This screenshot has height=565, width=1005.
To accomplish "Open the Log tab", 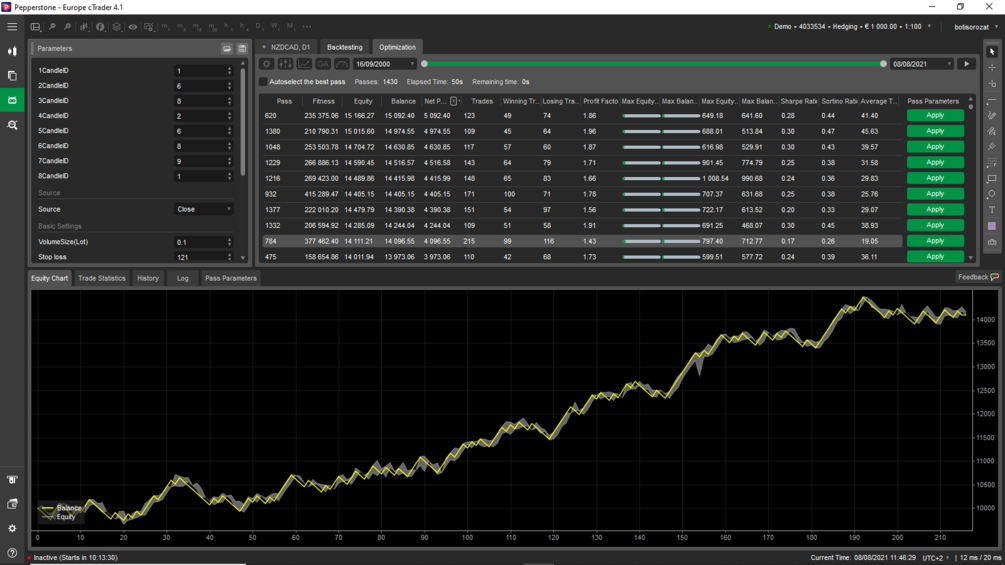I will [183, 279].
